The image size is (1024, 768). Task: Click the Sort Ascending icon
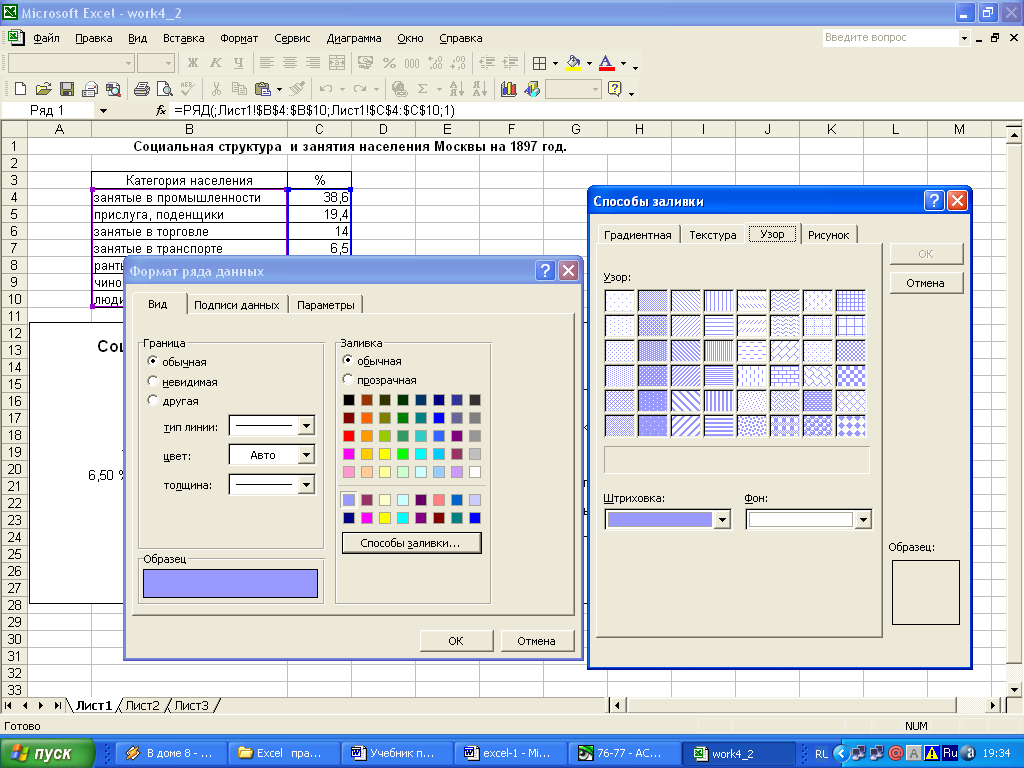pyautogui.click(x=456, y=89)
